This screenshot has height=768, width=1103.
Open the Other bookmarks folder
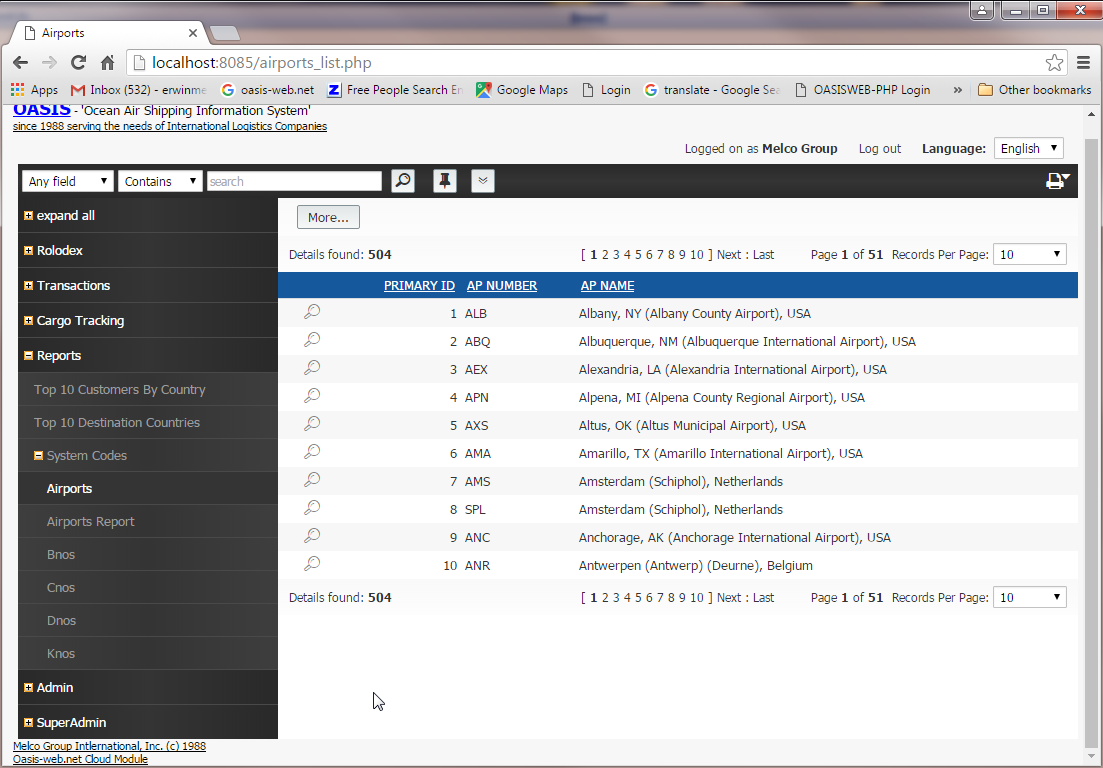[x=1035, y=90]
